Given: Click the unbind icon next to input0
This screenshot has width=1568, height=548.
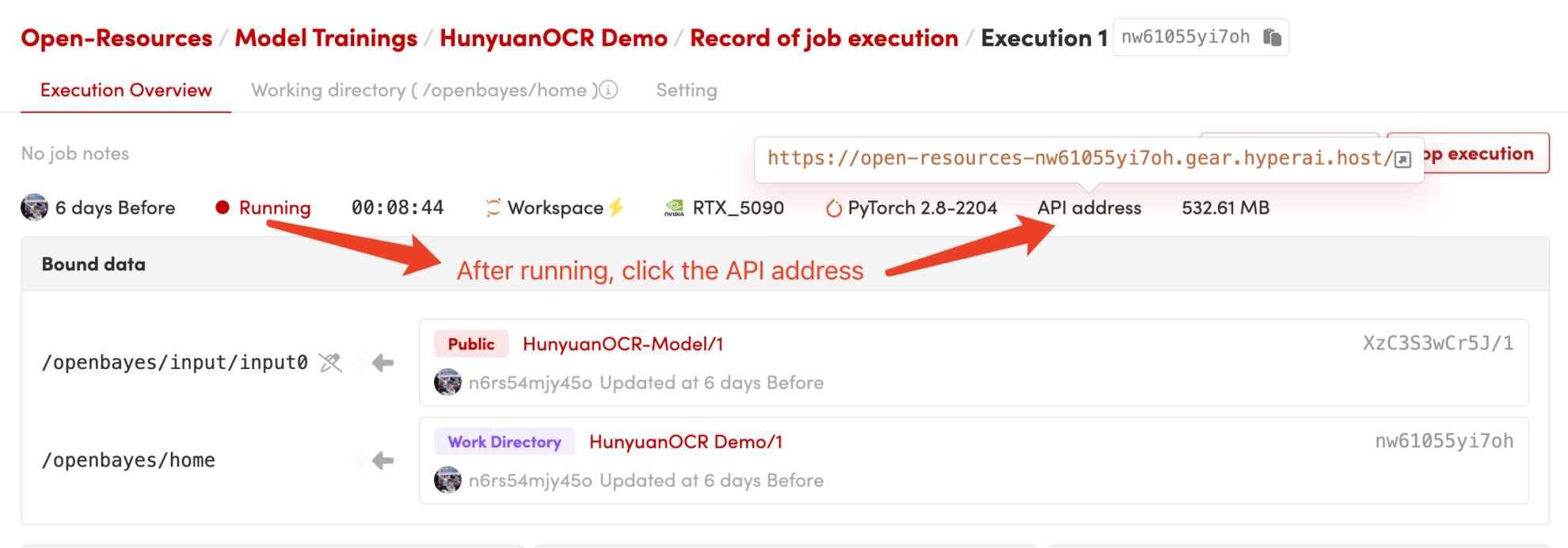Looking at the screenshot, I should (330, 363).
